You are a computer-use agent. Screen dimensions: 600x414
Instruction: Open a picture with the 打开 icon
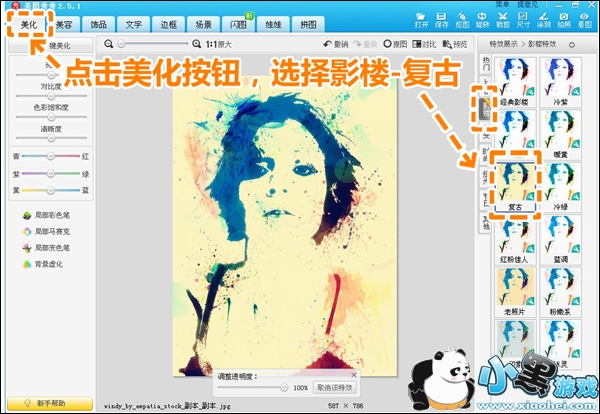pyautogui.click(x=421, y=20)
